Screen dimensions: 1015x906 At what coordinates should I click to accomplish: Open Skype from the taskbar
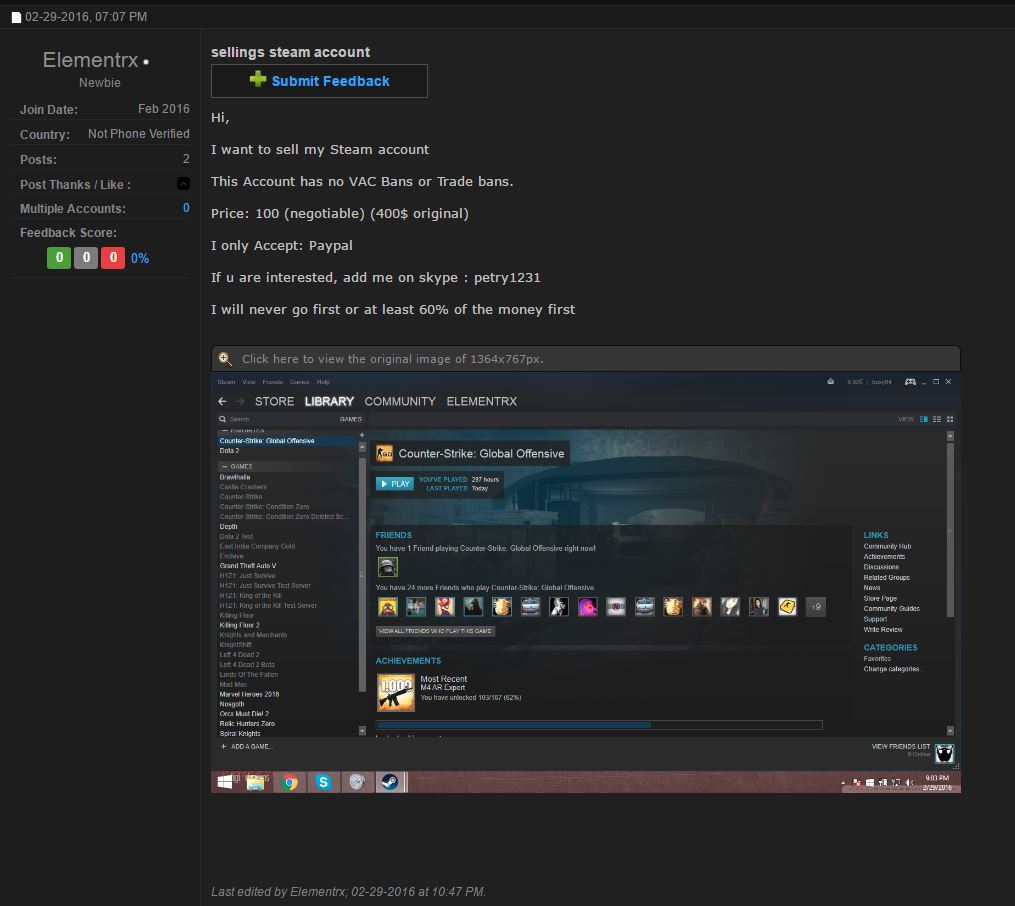[323, 782]
